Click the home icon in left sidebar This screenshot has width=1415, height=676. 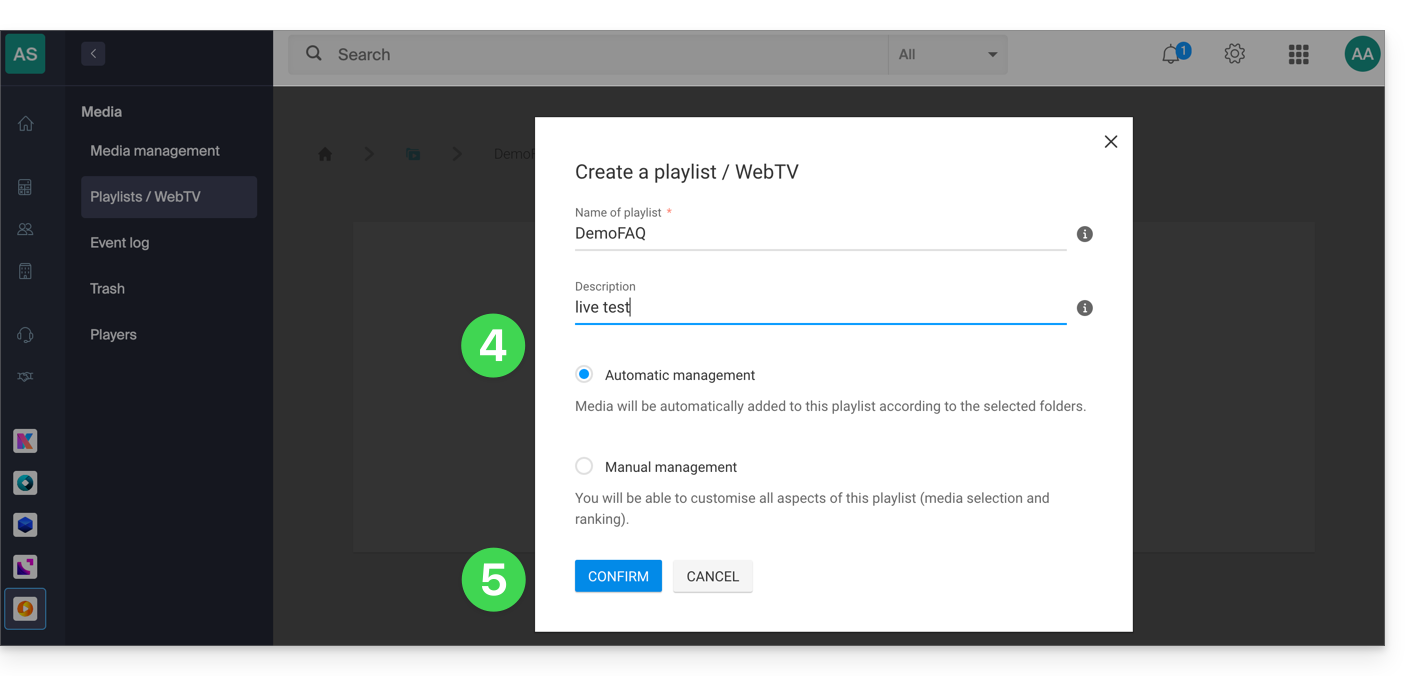tap(26, 124)
